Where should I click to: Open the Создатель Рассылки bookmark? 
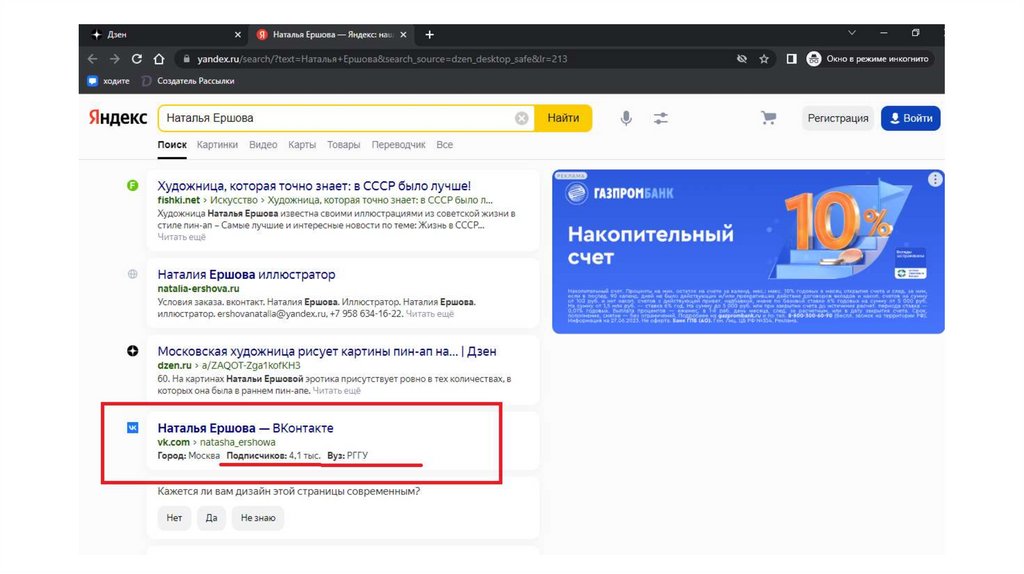[x=188, y=81]
